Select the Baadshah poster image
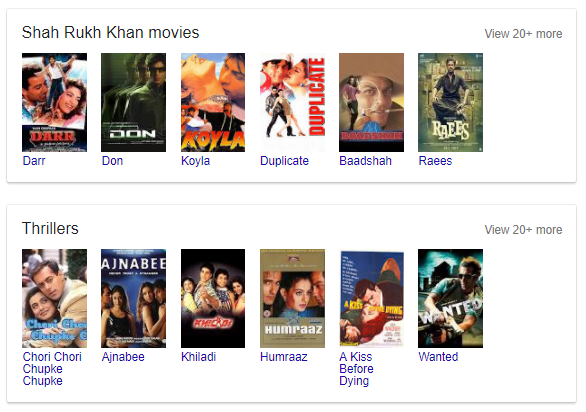The width and height of the screenshot is (586, 412). [x=371, y=102]
